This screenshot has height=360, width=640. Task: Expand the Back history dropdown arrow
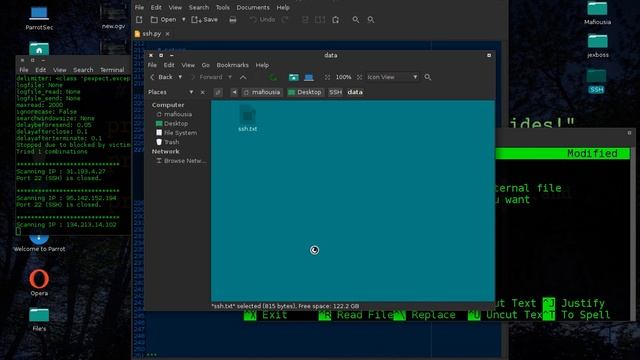(x=180, y=77)
